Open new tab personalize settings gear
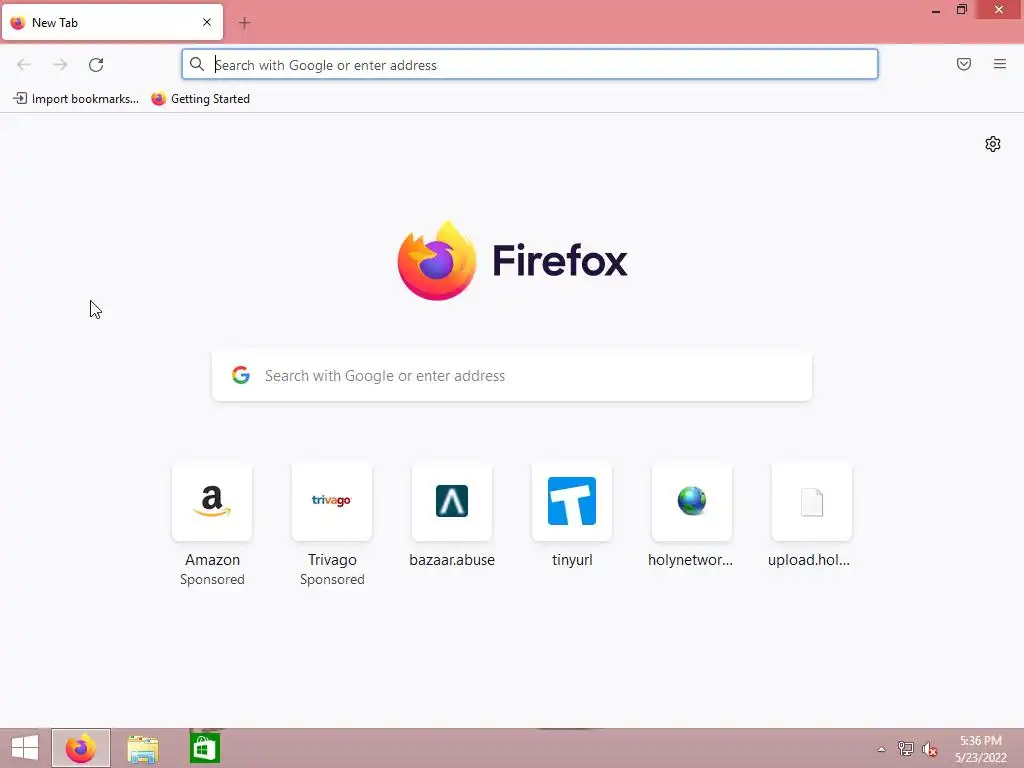Viewport: 1024px width, 768px height. [x=993, y=144]
